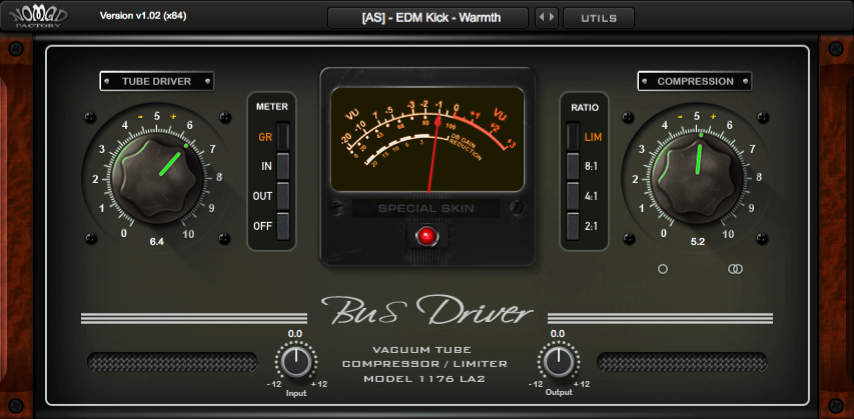Click the Tube Driver value 6.4

[157, 242]
